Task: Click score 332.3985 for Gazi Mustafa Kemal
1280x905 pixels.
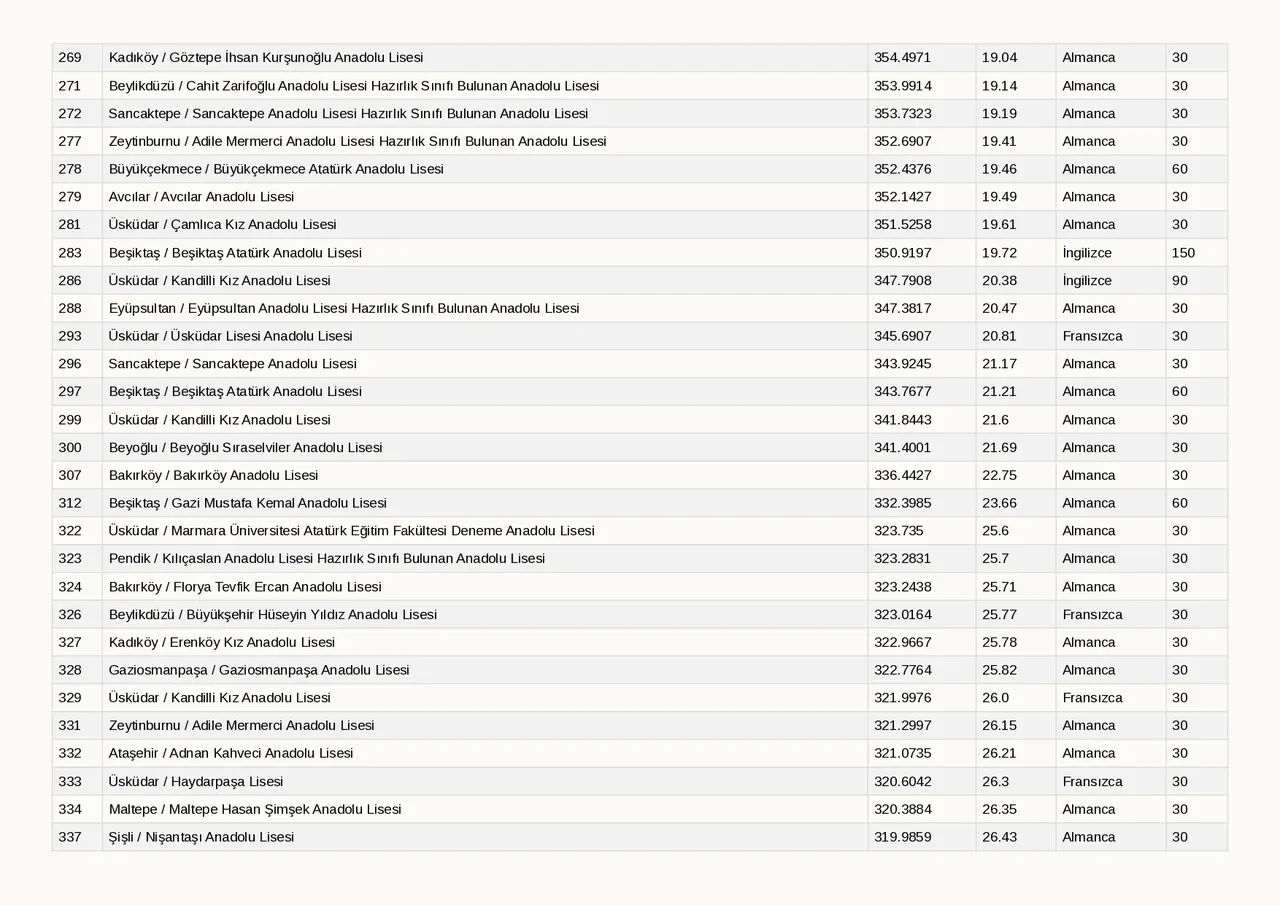Action: (921, 503)
